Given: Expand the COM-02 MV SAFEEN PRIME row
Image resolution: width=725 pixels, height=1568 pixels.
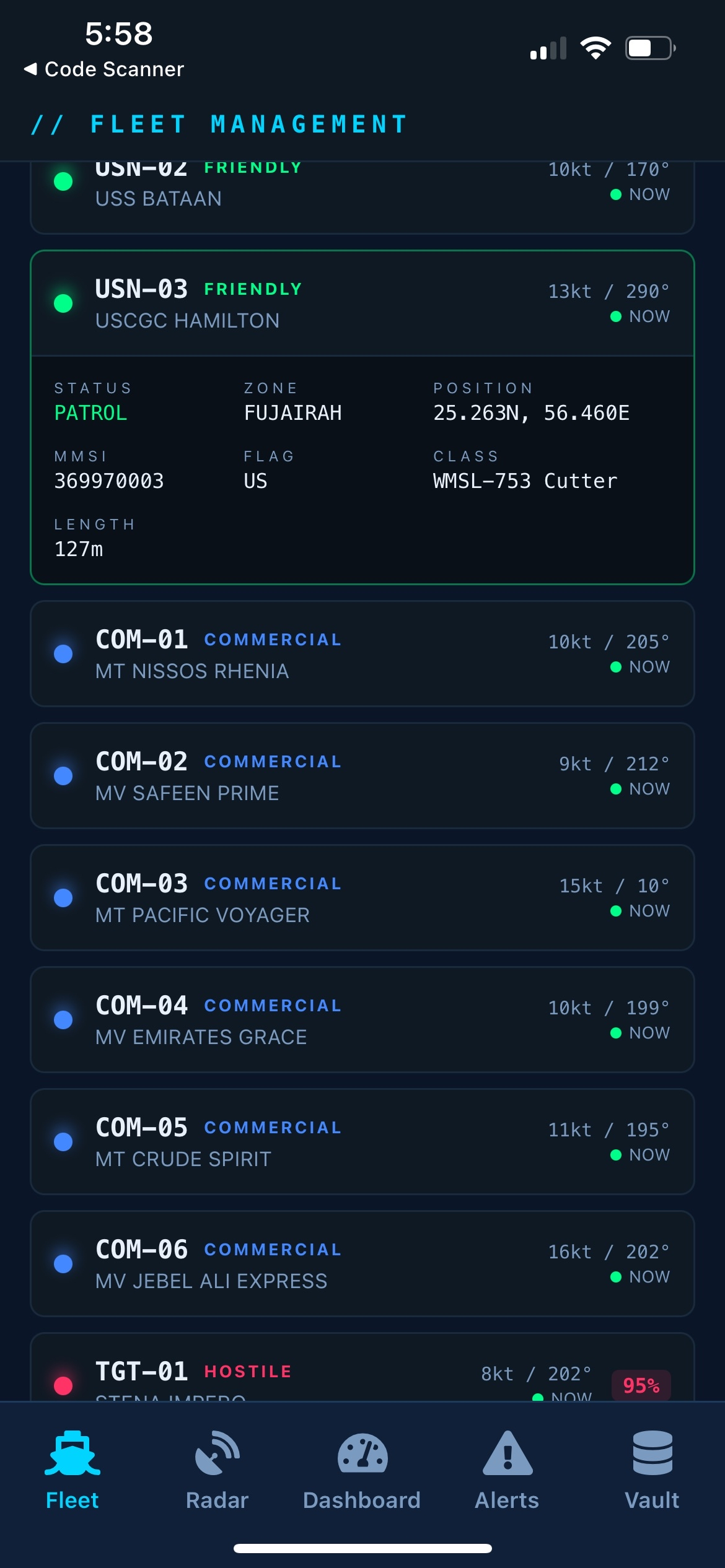Looking at the screenshot, I should pyautogui.click(x=362, y=776).
